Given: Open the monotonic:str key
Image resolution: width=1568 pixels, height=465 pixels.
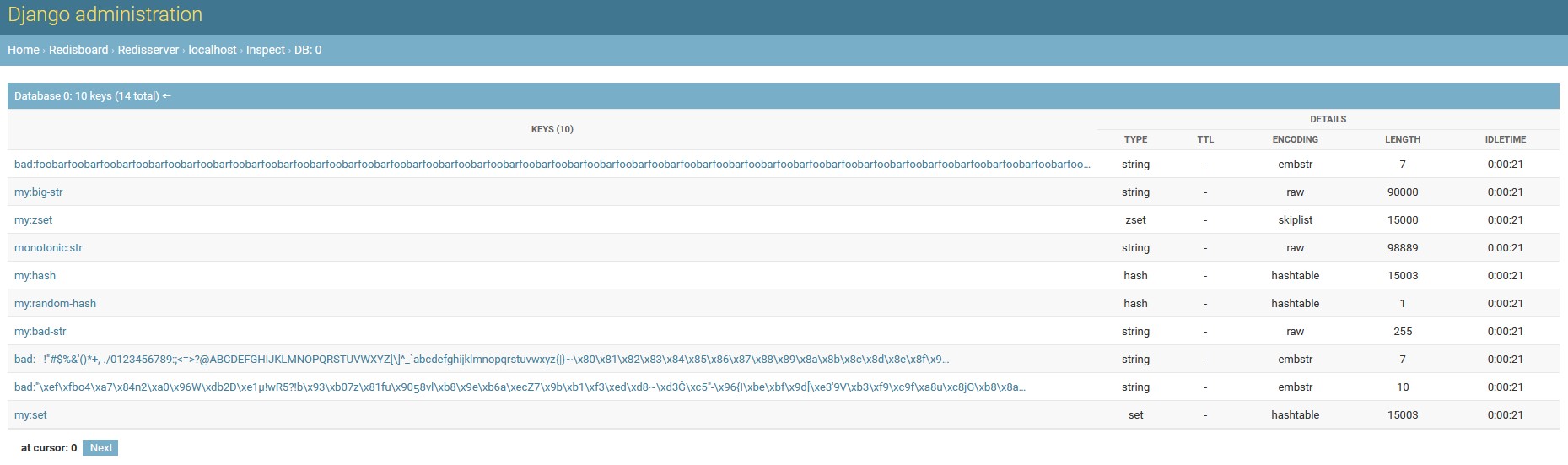Looking at the screenshot, I should (48, 247).
